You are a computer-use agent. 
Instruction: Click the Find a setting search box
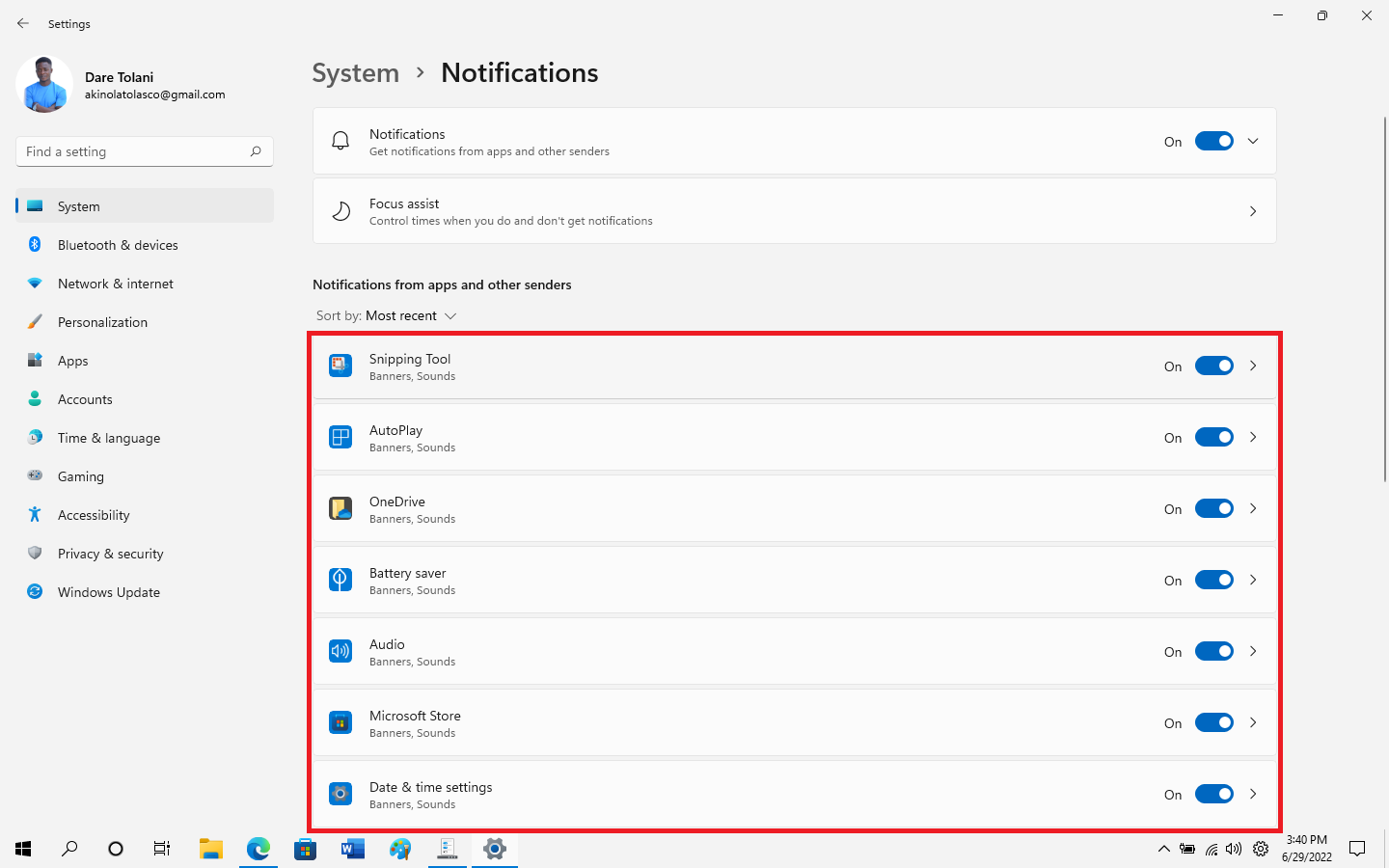[x=145, y=151]
